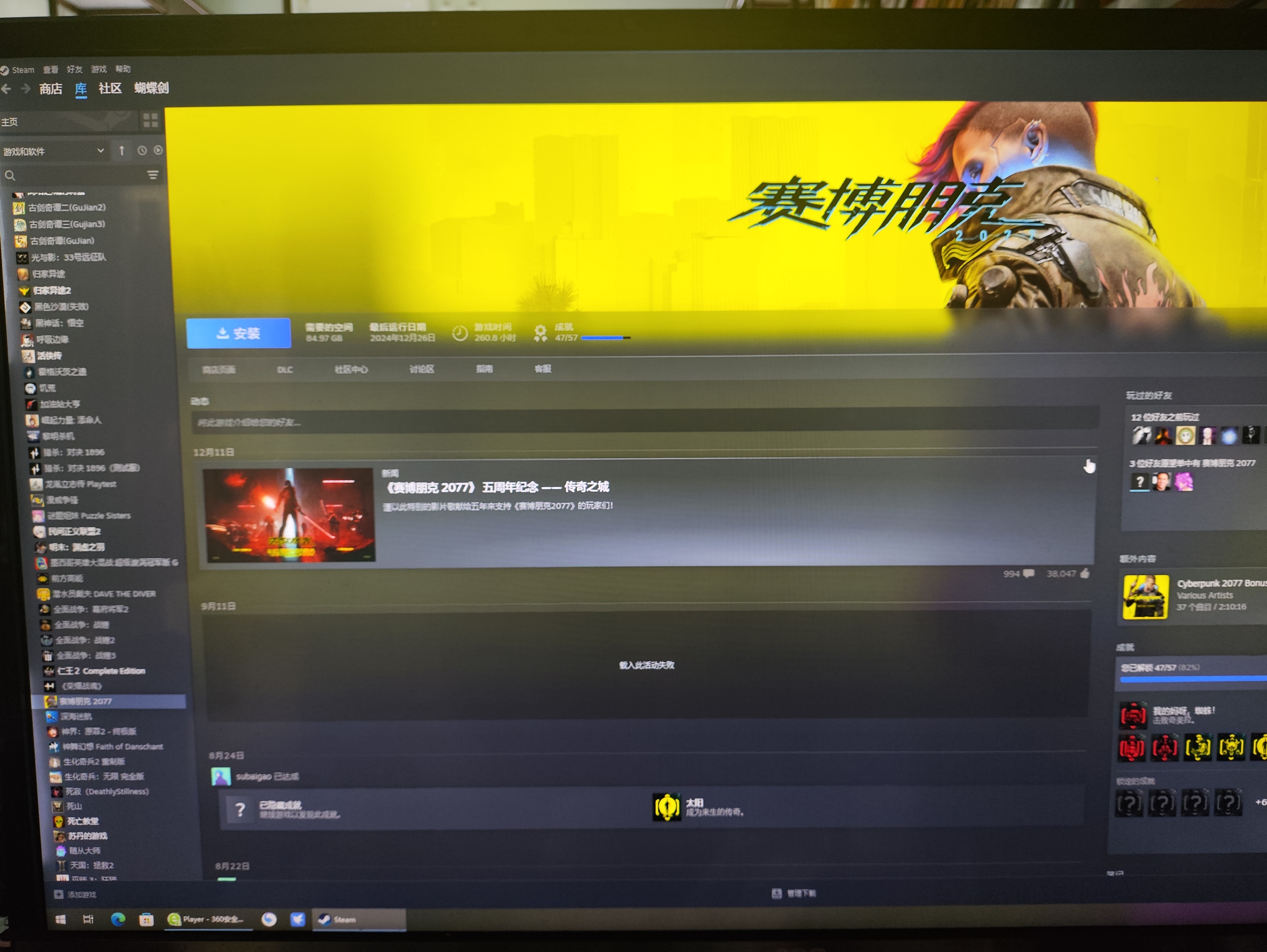Open Cyberpunk 2077 anniversary news thumbnail
The image size is (1267, 952).
point(290,515)
